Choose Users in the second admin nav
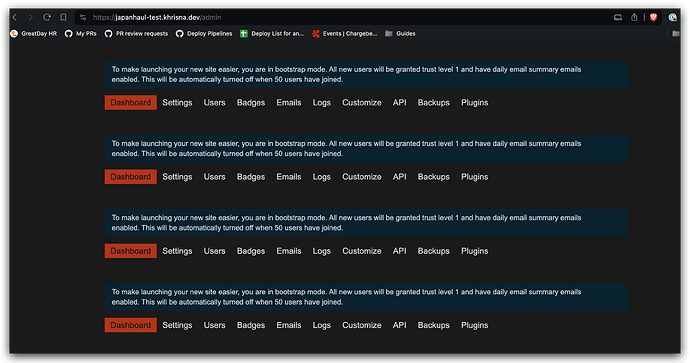This screenshot has width=690, height=363. tap(214, 177)
